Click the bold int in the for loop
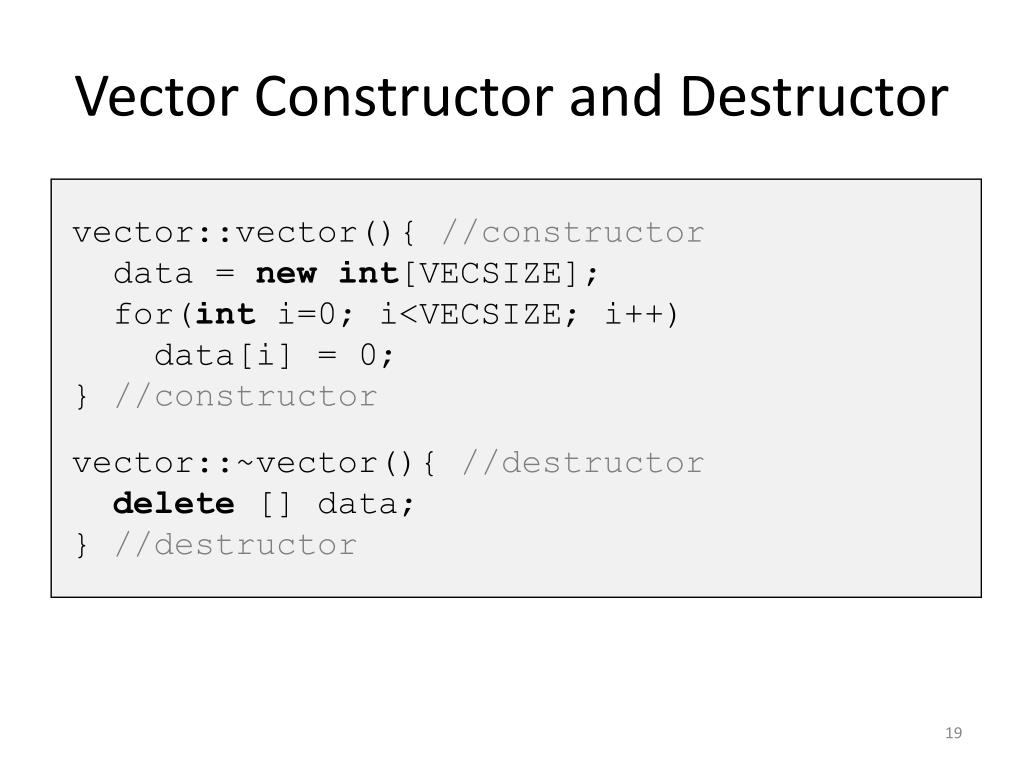This screenshot has width=1024, height=768. [x=225, y=314]
